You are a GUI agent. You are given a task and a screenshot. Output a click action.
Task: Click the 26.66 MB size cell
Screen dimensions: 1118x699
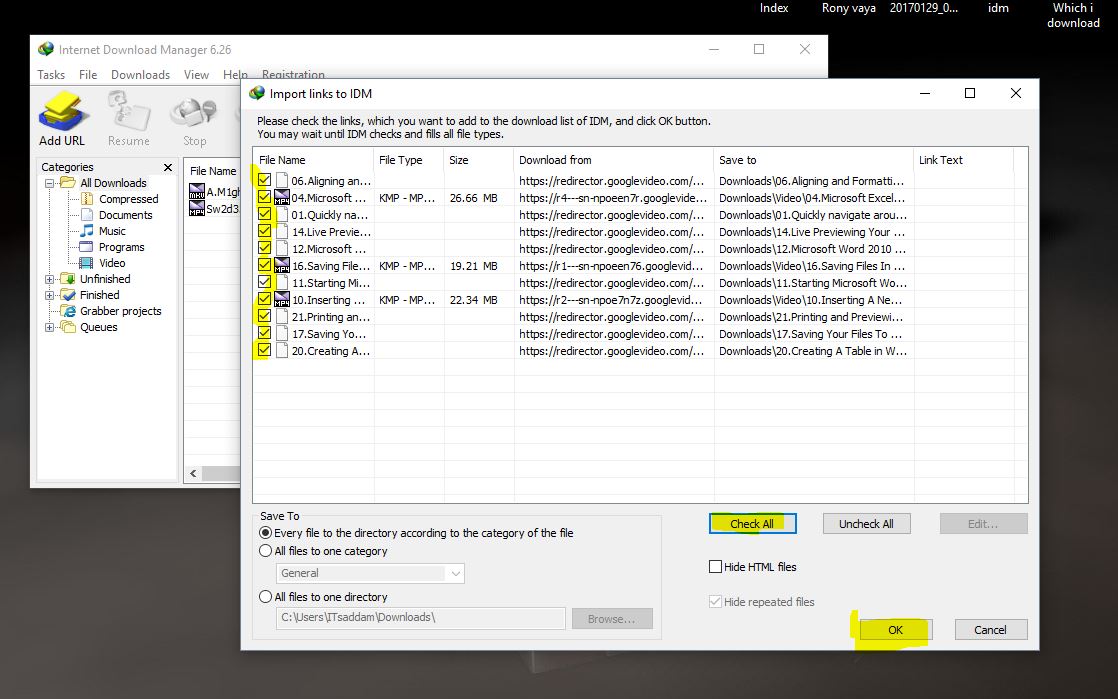473,198
